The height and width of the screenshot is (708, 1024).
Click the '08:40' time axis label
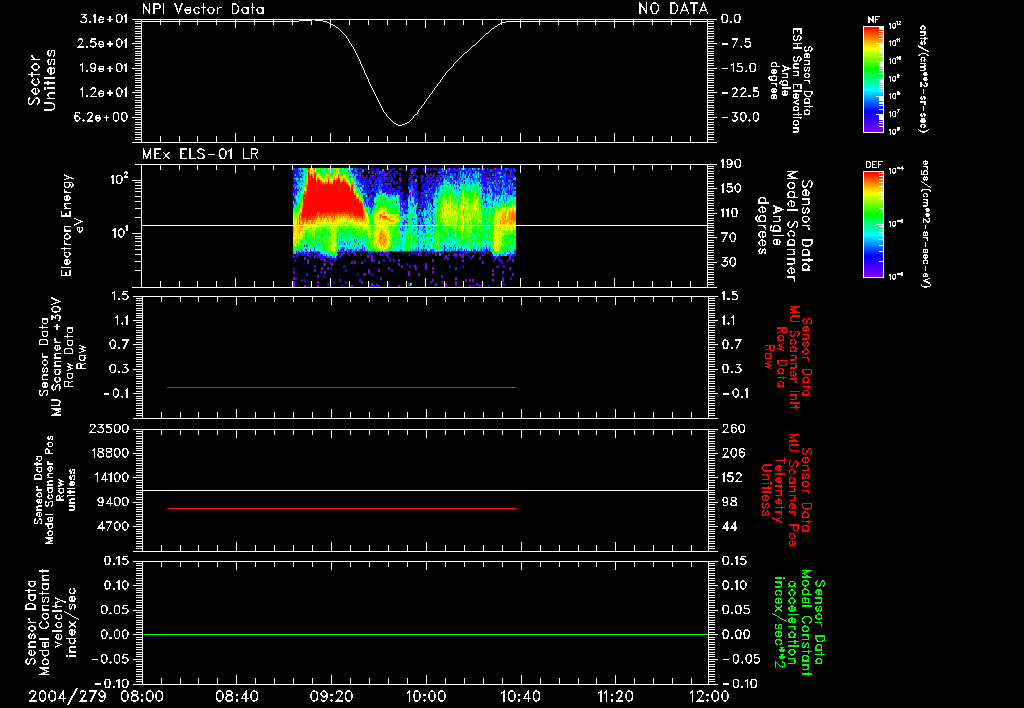(236, 696)
